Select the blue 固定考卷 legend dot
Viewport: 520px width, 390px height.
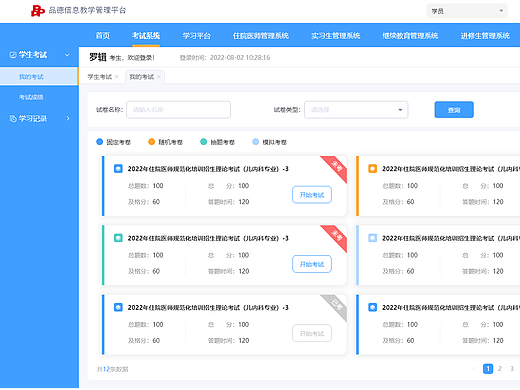[99, 142]
